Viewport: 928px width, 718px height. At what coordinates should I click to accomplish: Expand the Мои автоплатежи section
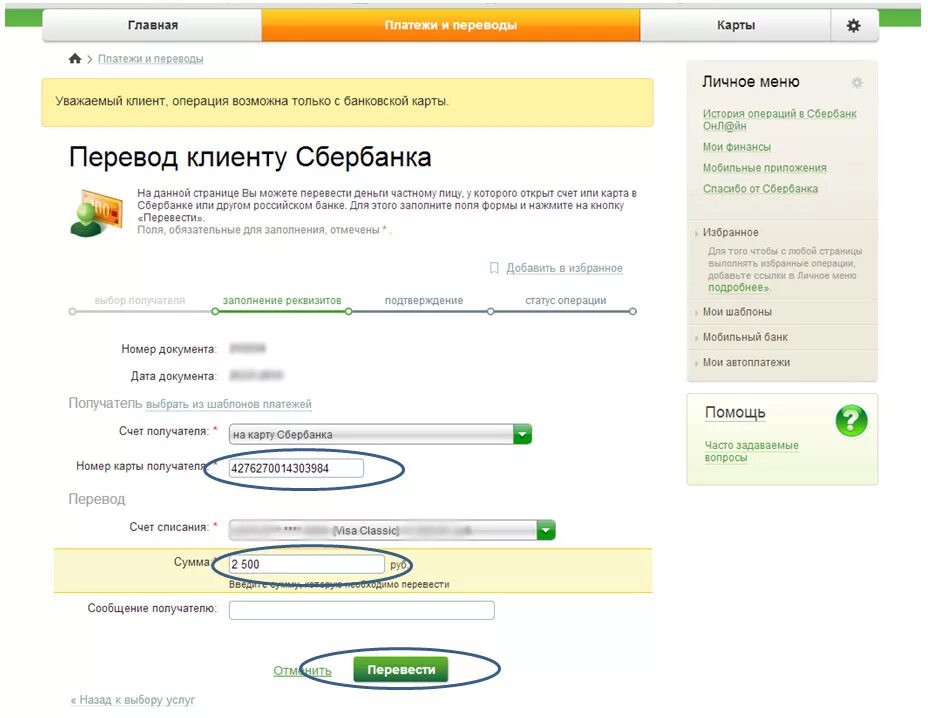click(746, 362)
